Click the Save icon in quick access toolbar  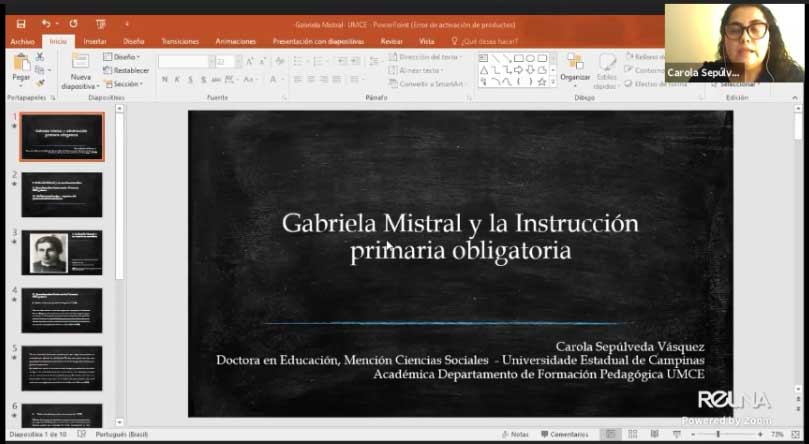click(21, 23)
